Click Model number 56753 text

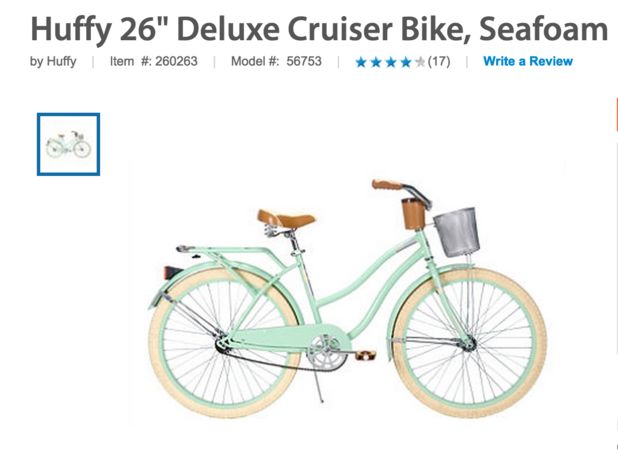(276, 61)
